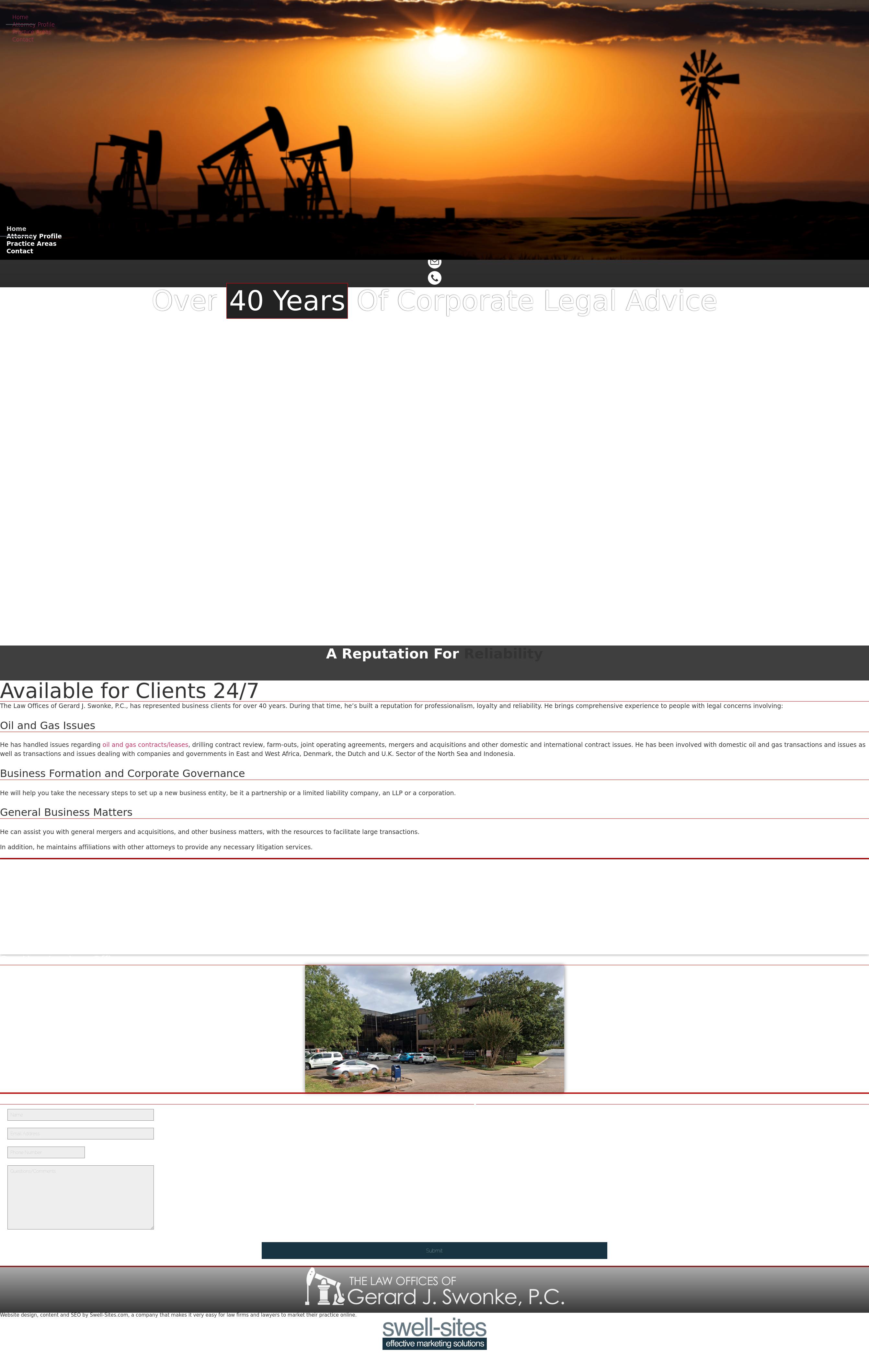
Task: Click the Questions/Comments text area
Action: [x=80, y=1197]
